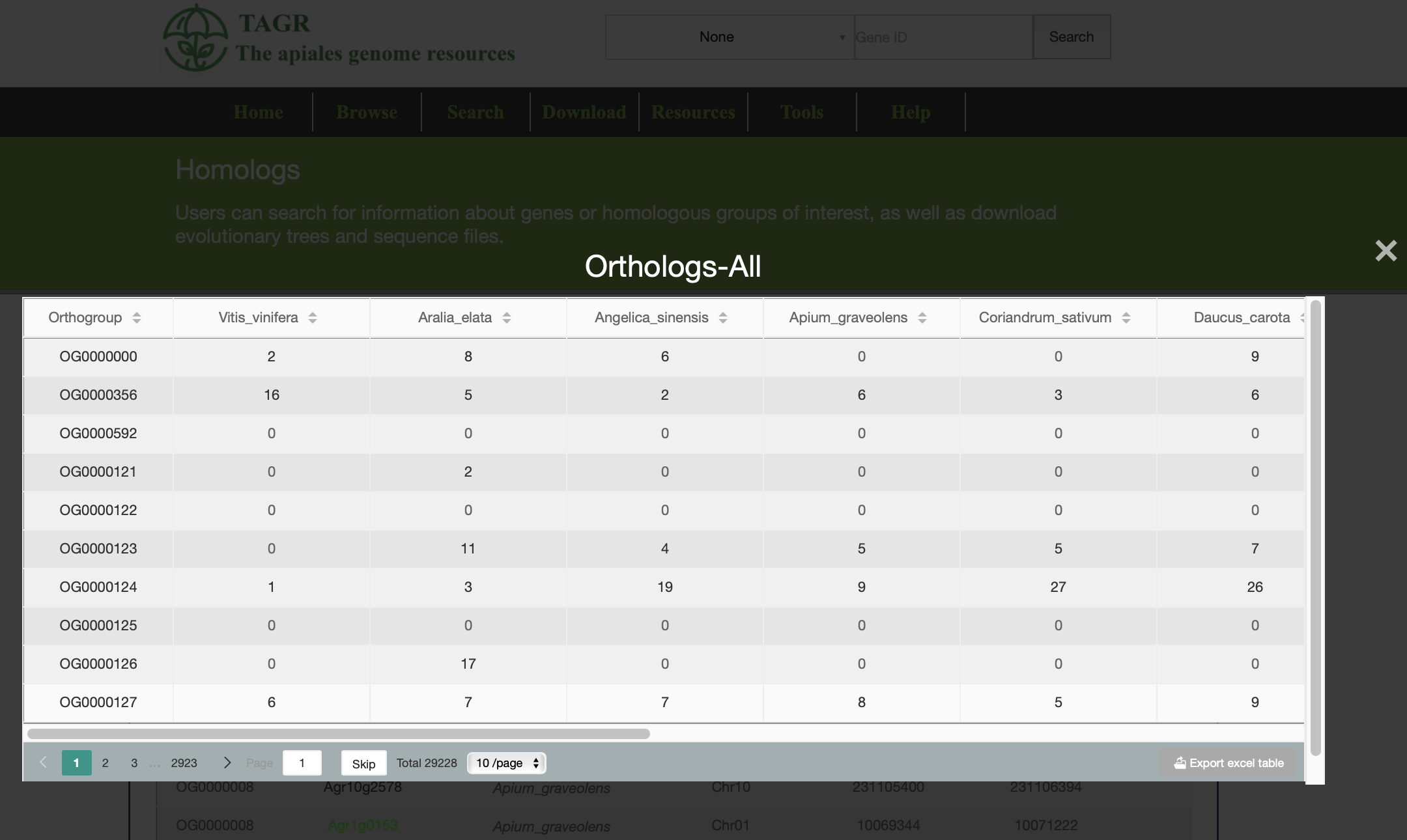Click Aralia_elata value 17 in OG0000126
The height and width of the screenshot is (840, 1407).
468,664
